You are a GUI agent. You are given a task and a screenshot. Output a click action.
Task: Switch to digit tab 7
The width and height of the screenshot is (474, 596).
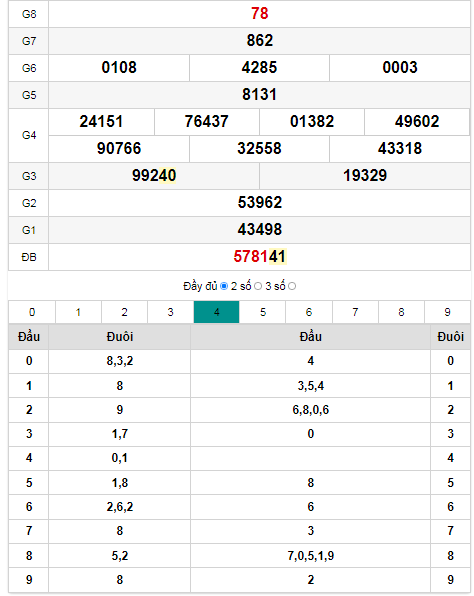pos(355,312)
